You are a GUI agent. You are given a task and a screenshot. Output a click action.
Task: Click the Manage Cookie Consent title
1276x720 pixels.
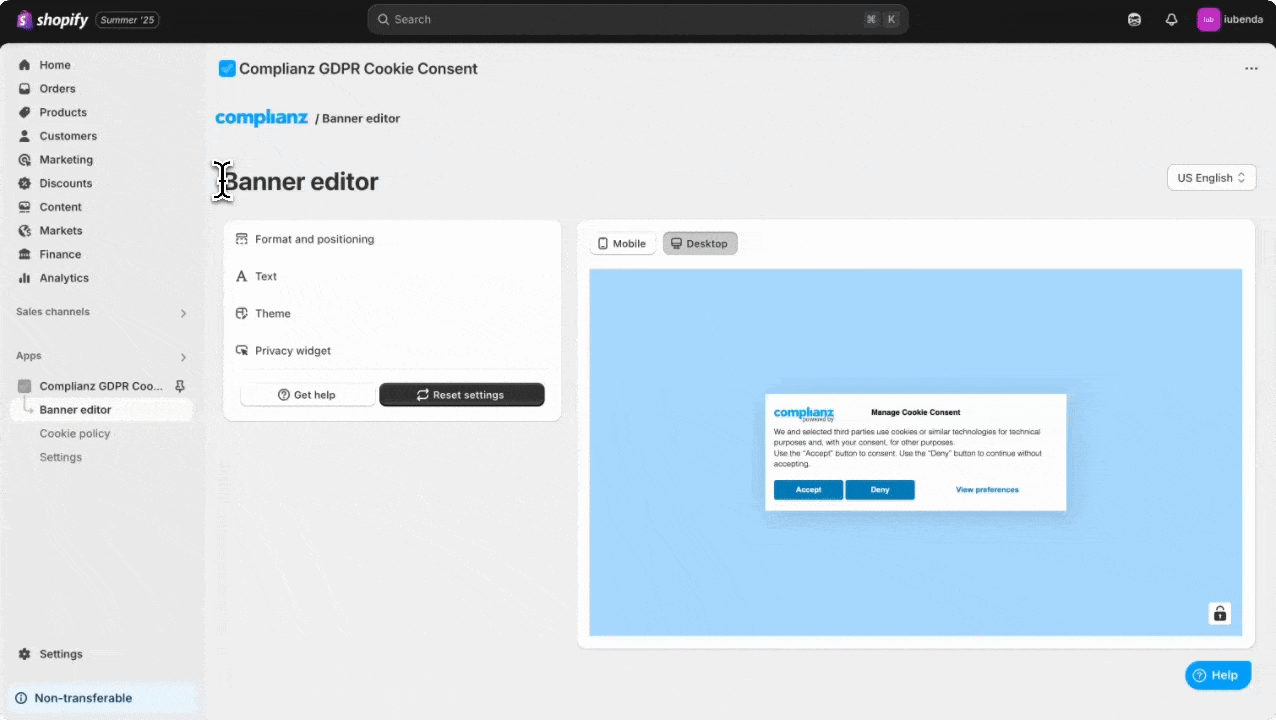click(915, 412)
